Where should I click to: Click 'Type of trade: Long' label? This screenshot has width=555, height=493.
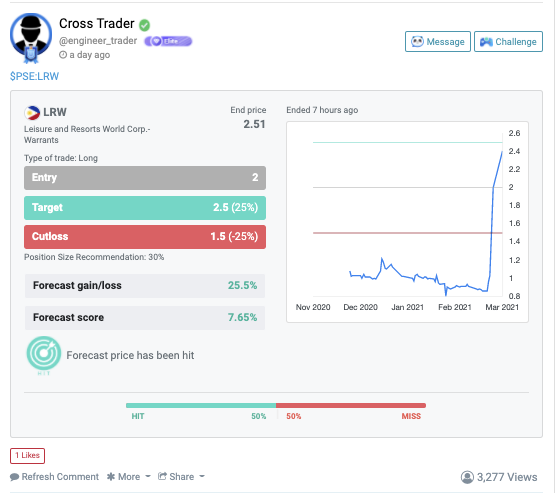pos(61,158)
